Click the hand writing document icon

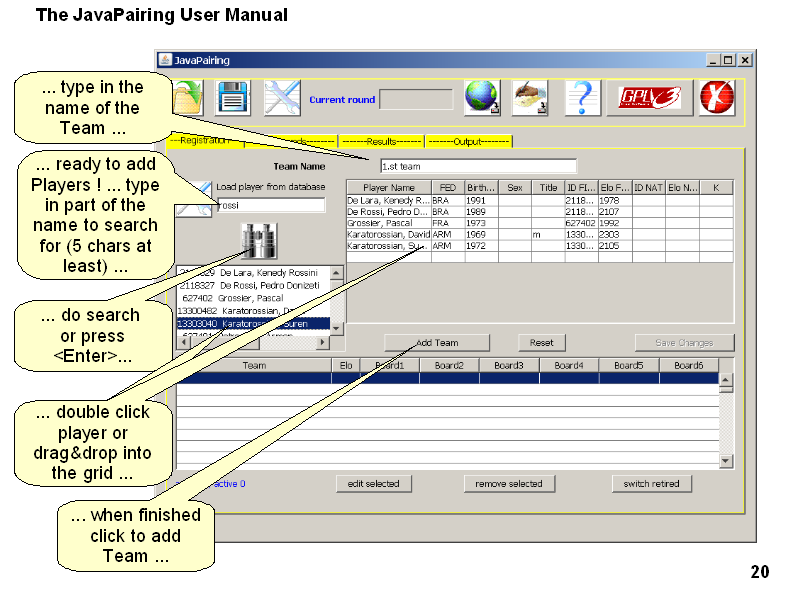click(531, 98)
